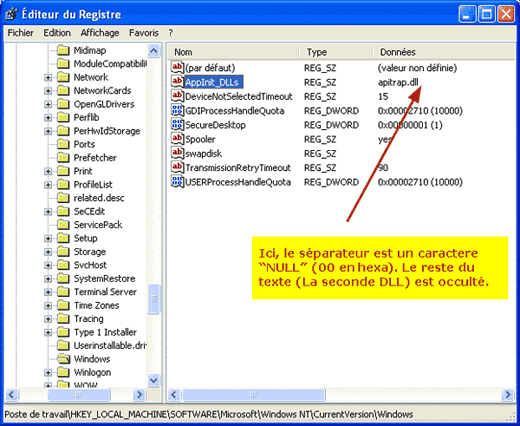
Task: Open the Fichier menu
Action: coord(21,33)
